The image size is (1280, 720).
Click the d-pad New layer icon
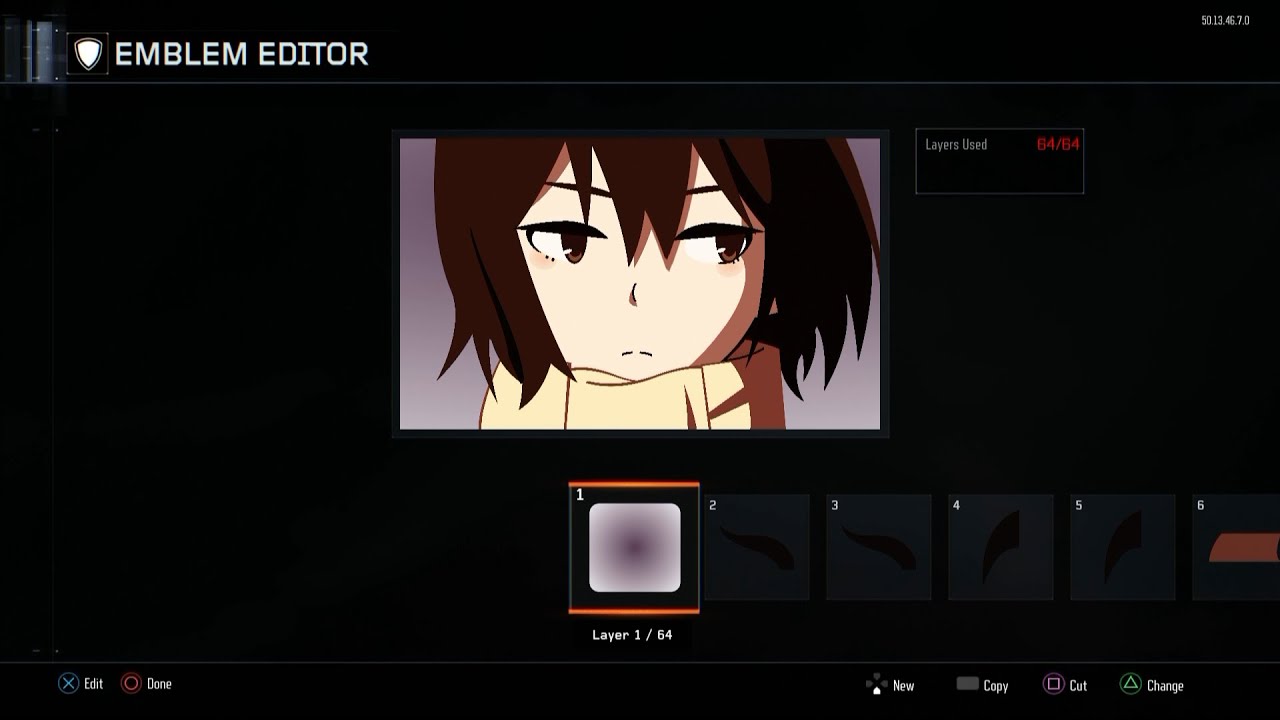(x=876, y=685)
